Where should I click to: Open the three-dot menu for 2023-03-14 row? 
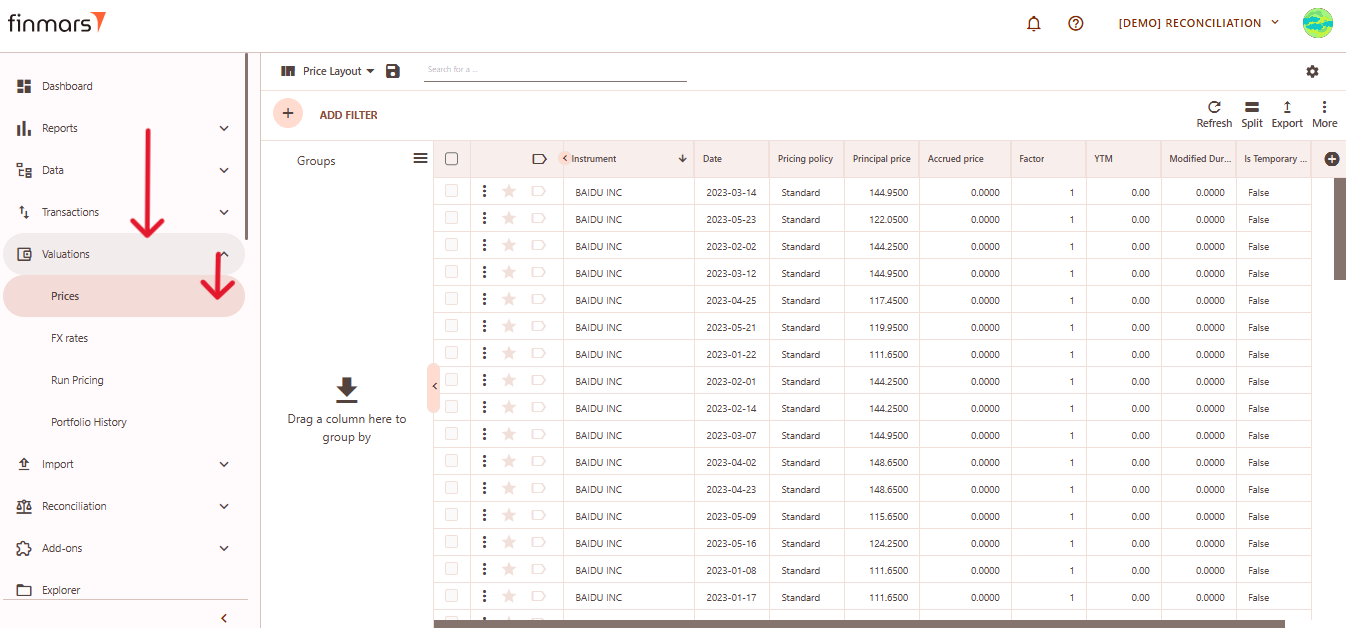click(x=485, y=192)
